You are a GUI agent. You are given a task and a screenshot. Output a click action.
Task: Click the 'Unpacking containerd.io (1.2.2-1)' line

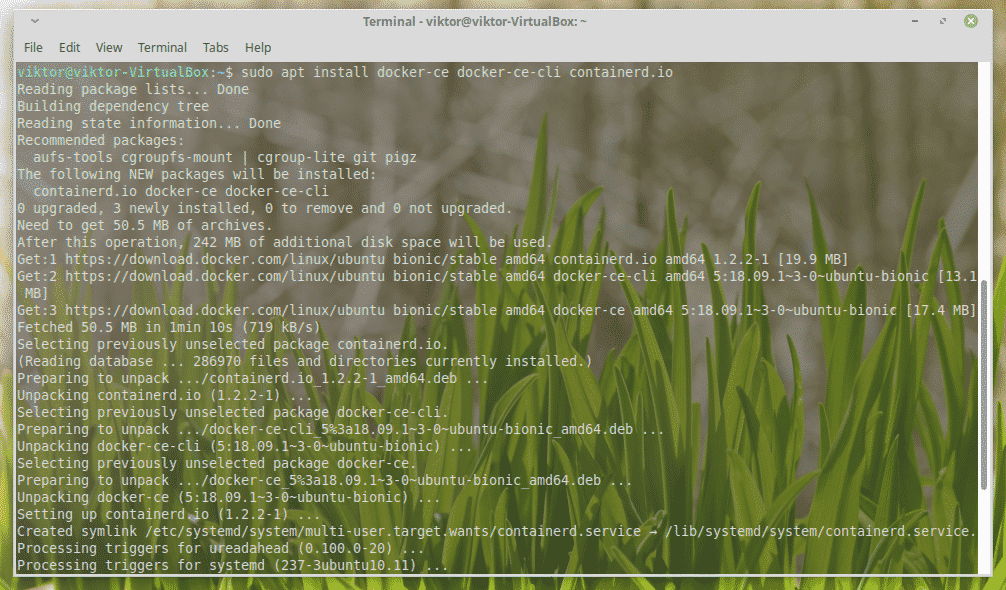[x=165, y=395]
